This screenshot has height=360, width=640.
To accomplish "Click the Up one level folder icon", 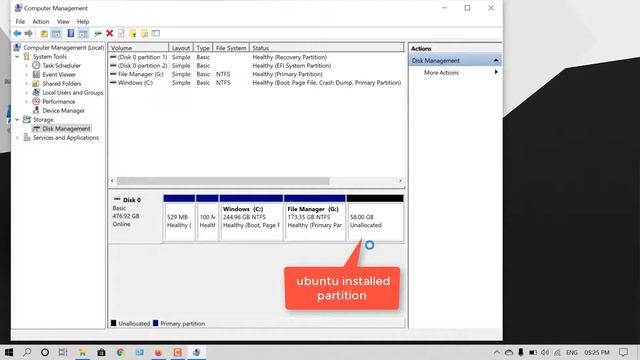I will (x=44, y=33).
